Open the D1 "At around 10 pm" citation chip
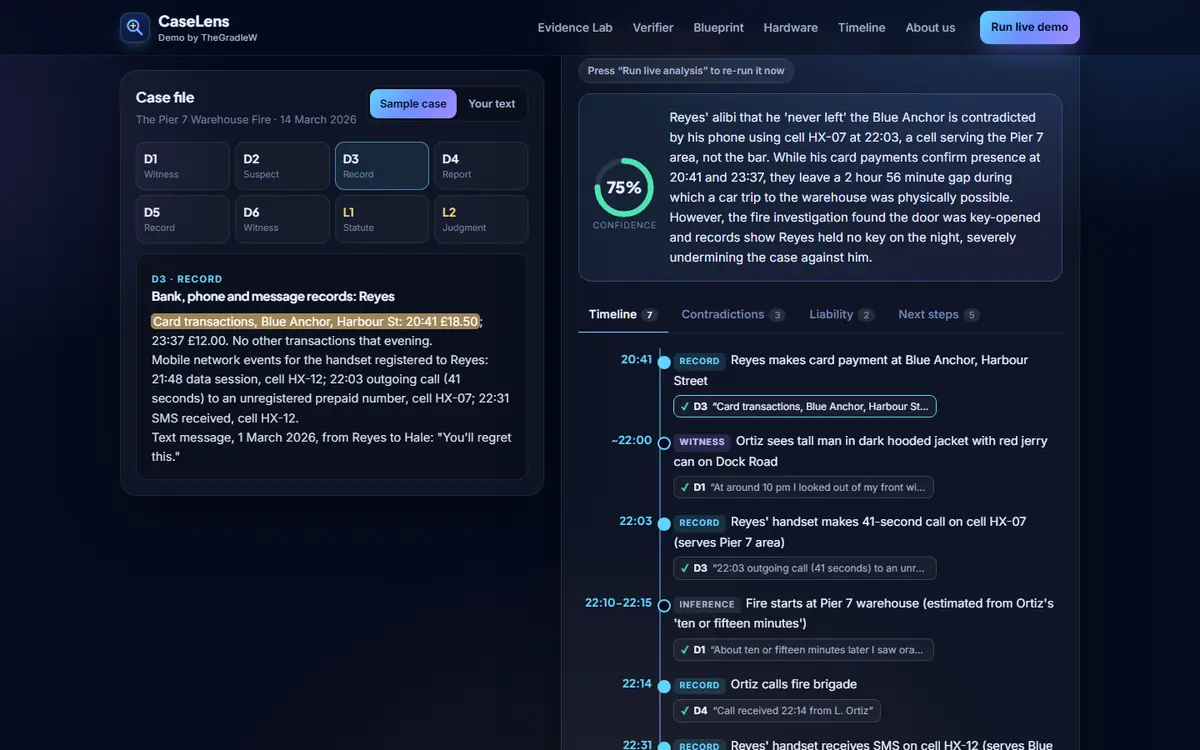 (x=804, y=488)
